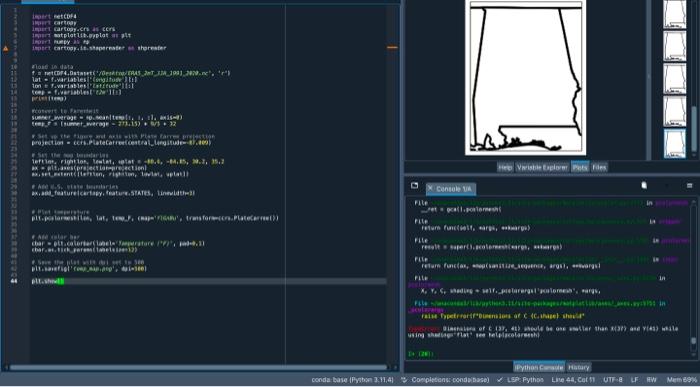Select the second plot thumbnail from the top
700x387 pixels.
(x=675, y=46)
